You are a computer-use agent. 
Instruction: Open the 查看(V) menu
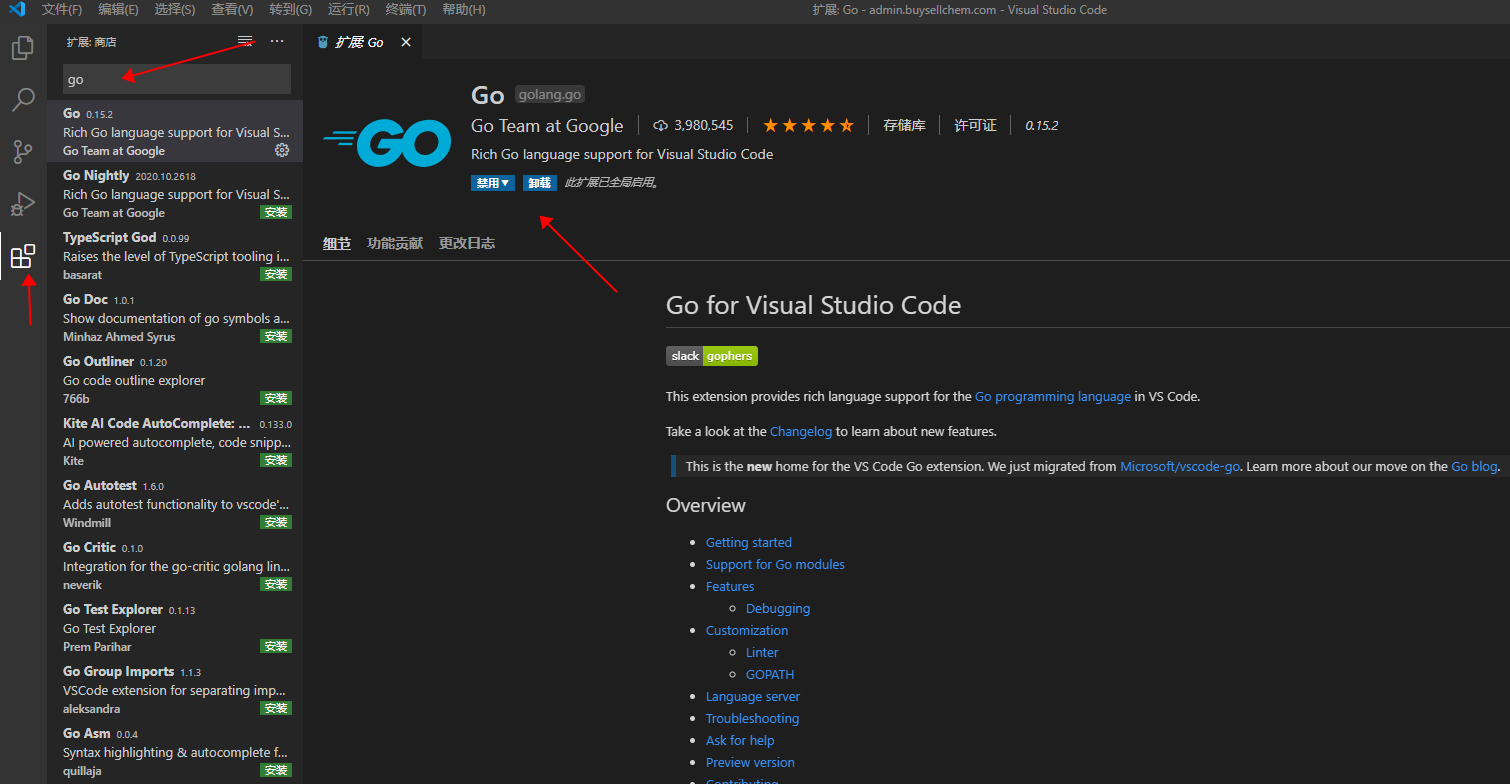pos(232,9)
